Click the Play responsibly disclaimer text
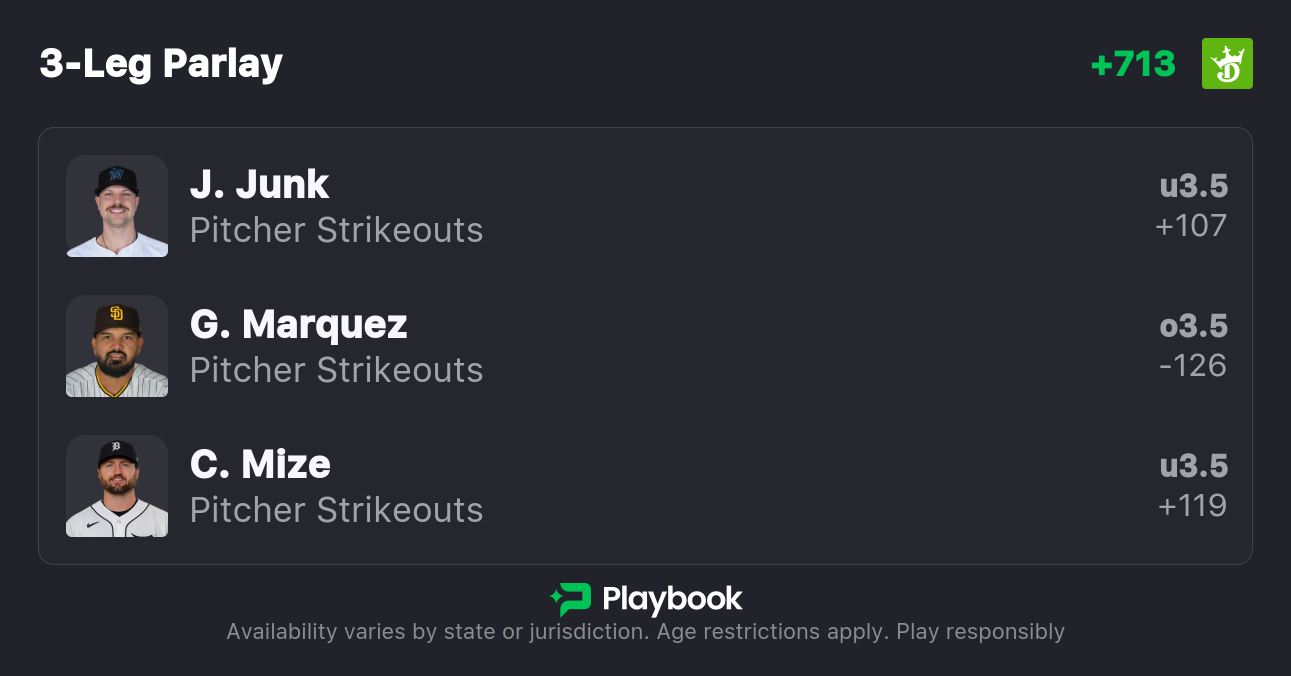The image size is (1291, 676). 980,632
